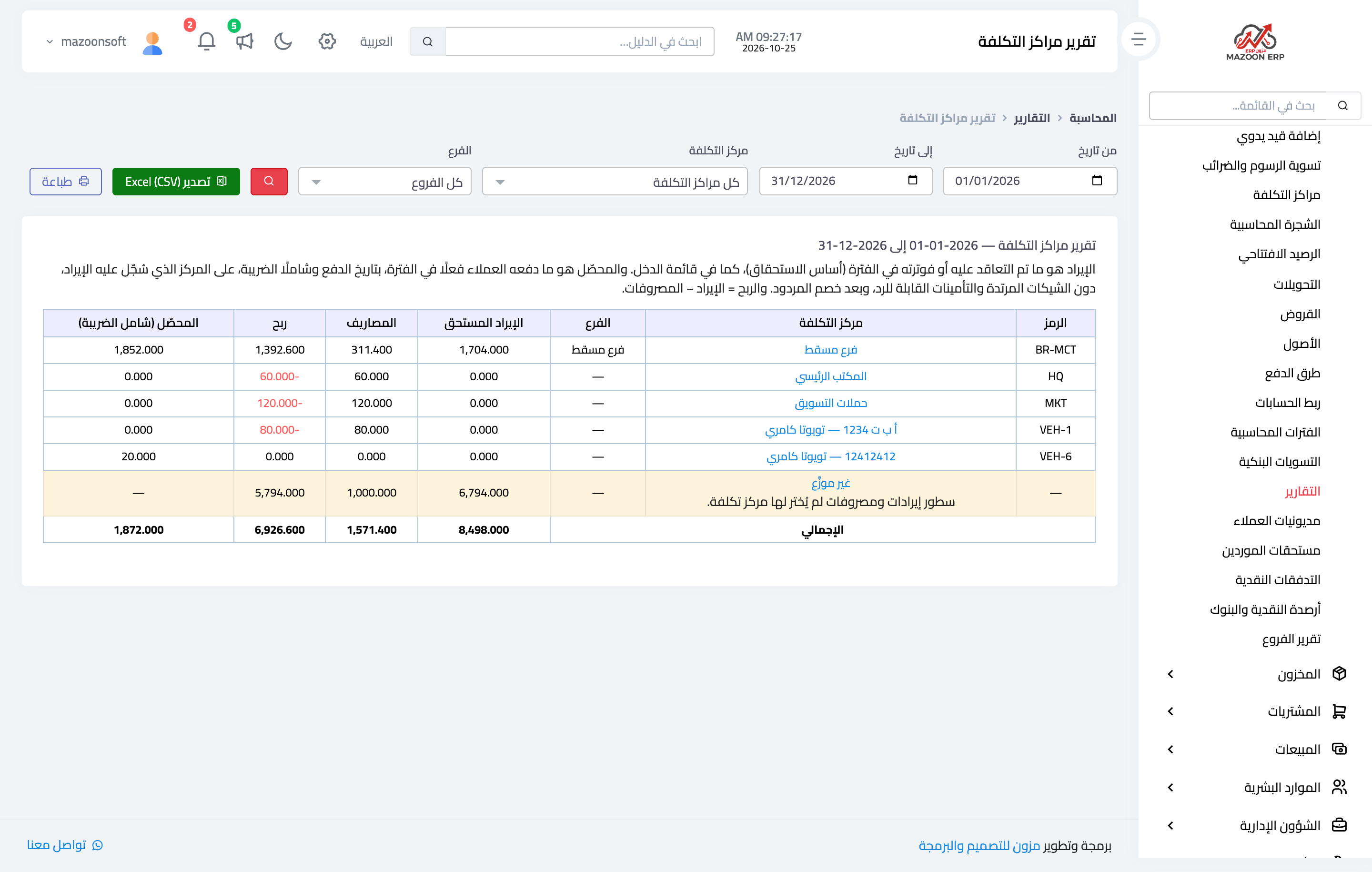
Task: Collapse the sidebar with hamburger icon
Action: 1138,40
